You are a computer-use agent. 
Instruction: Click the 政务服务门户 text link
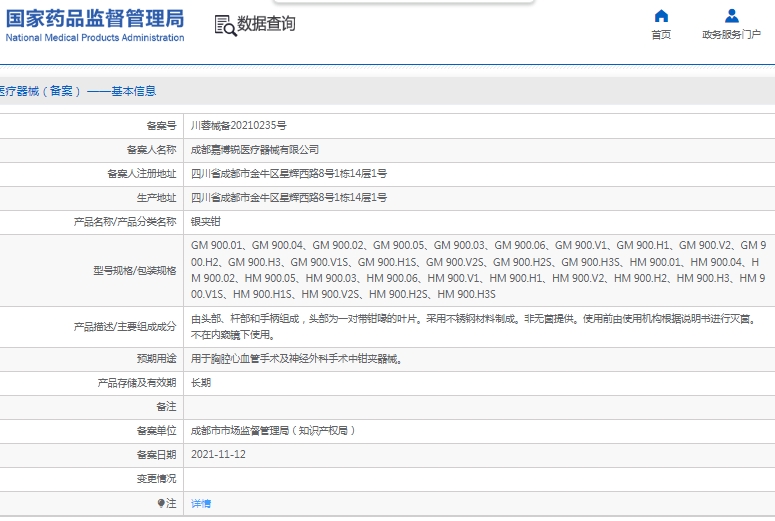click(732, 35)
